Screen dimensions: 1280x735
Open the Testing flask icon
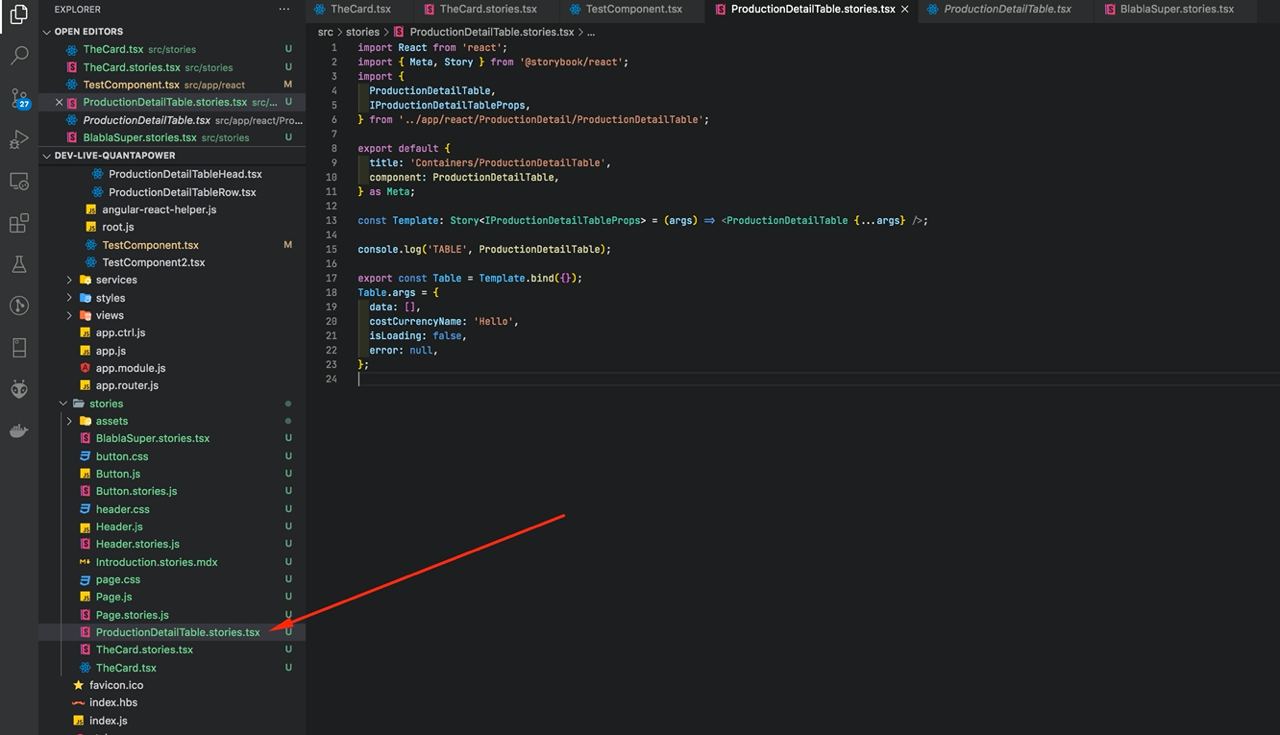tap(19, 264)
